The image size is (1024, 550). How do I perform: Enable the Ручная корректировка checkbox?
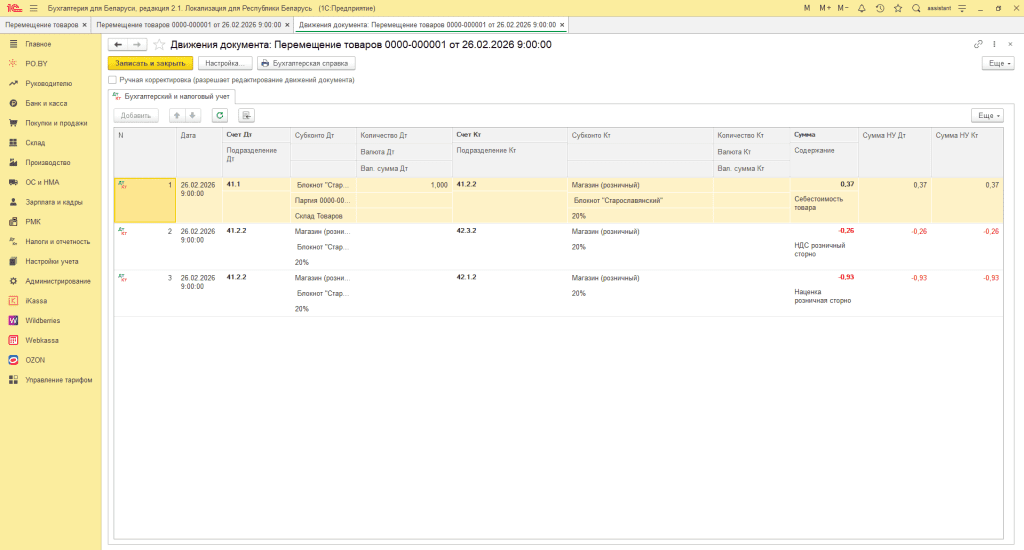[x=113, y=79]
